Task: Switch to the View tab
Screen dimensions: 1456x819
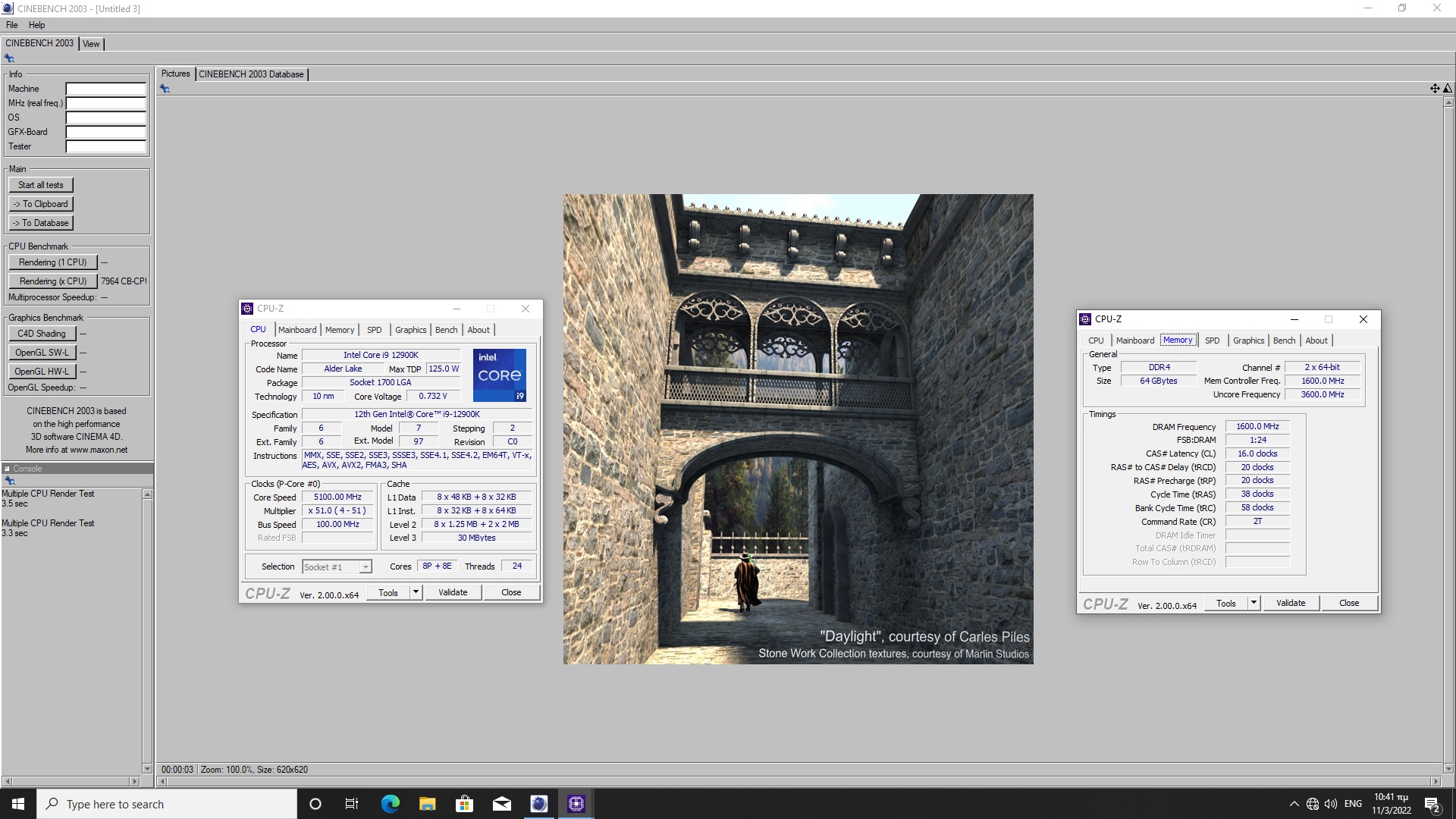Action: (x=91, y=44)
